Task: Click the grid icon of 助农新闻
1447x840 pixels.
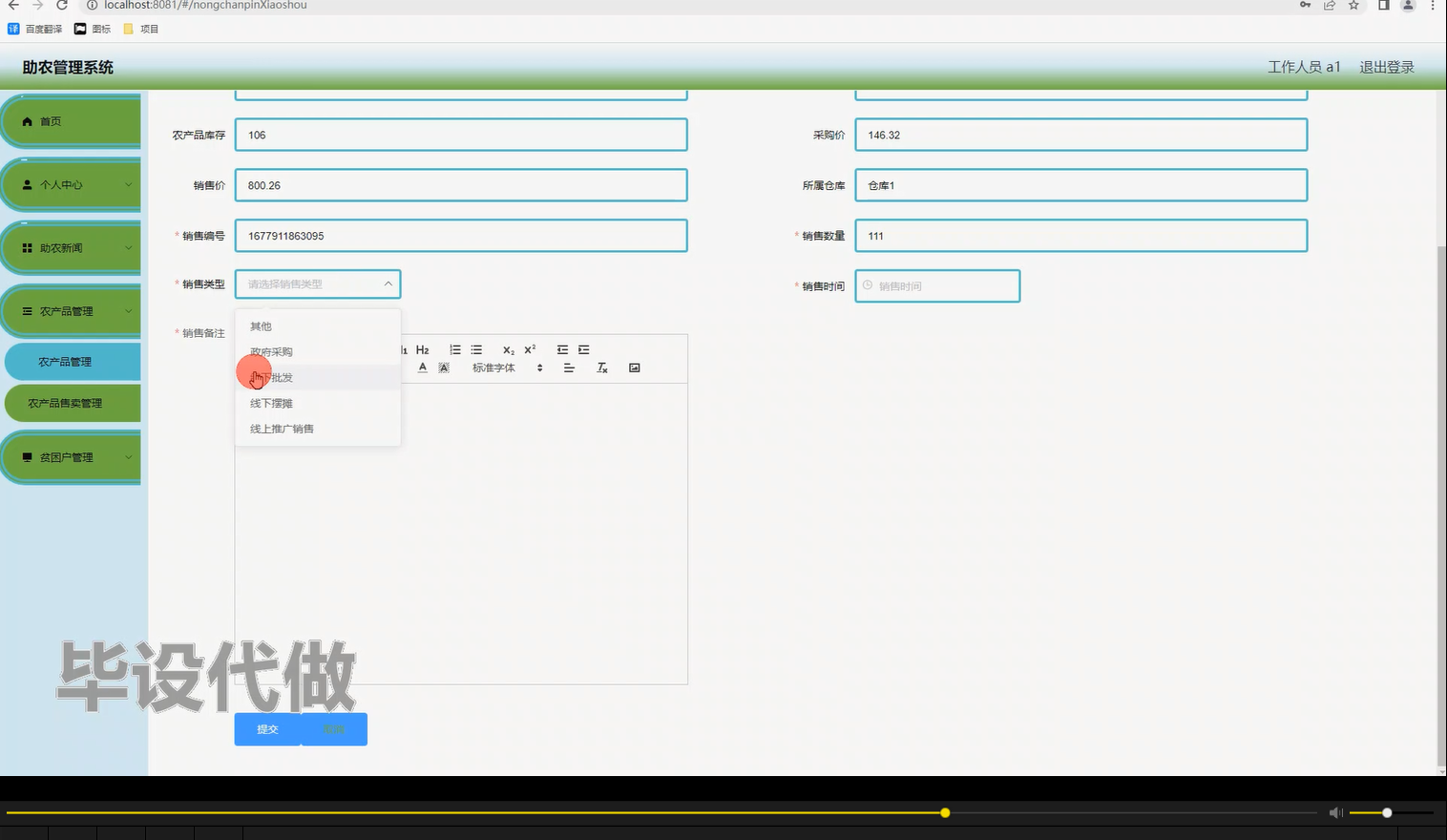Action: pyautogui.click(x=27, y=248)
